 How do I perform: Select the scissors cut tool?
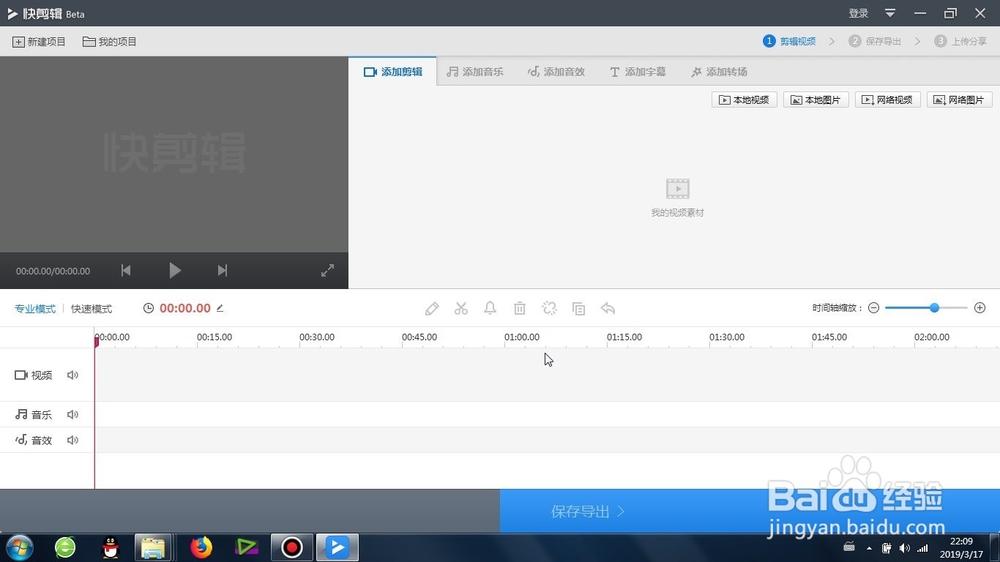(x=461, y=309)
